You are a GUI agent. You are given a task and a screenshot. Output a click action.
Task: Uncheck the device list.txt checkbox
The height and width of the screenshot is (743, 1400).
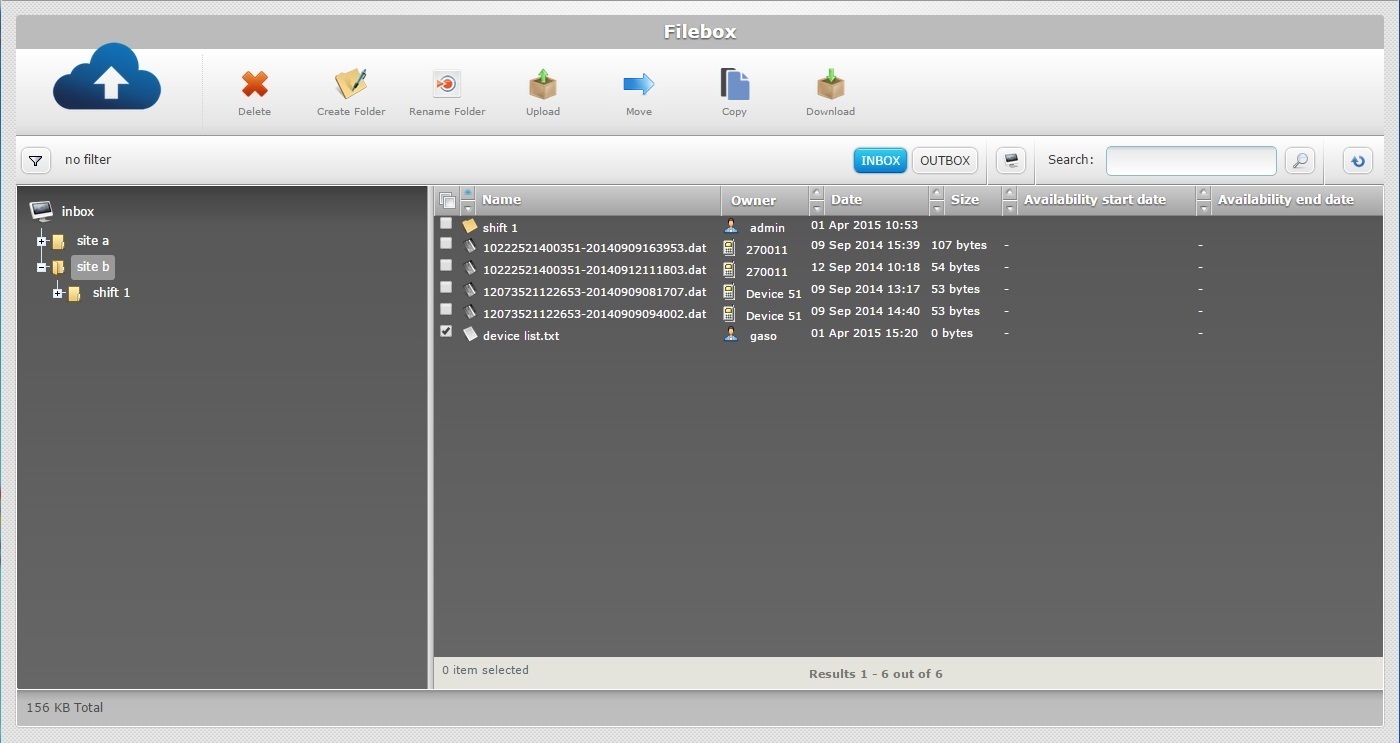tap(446, 331)
